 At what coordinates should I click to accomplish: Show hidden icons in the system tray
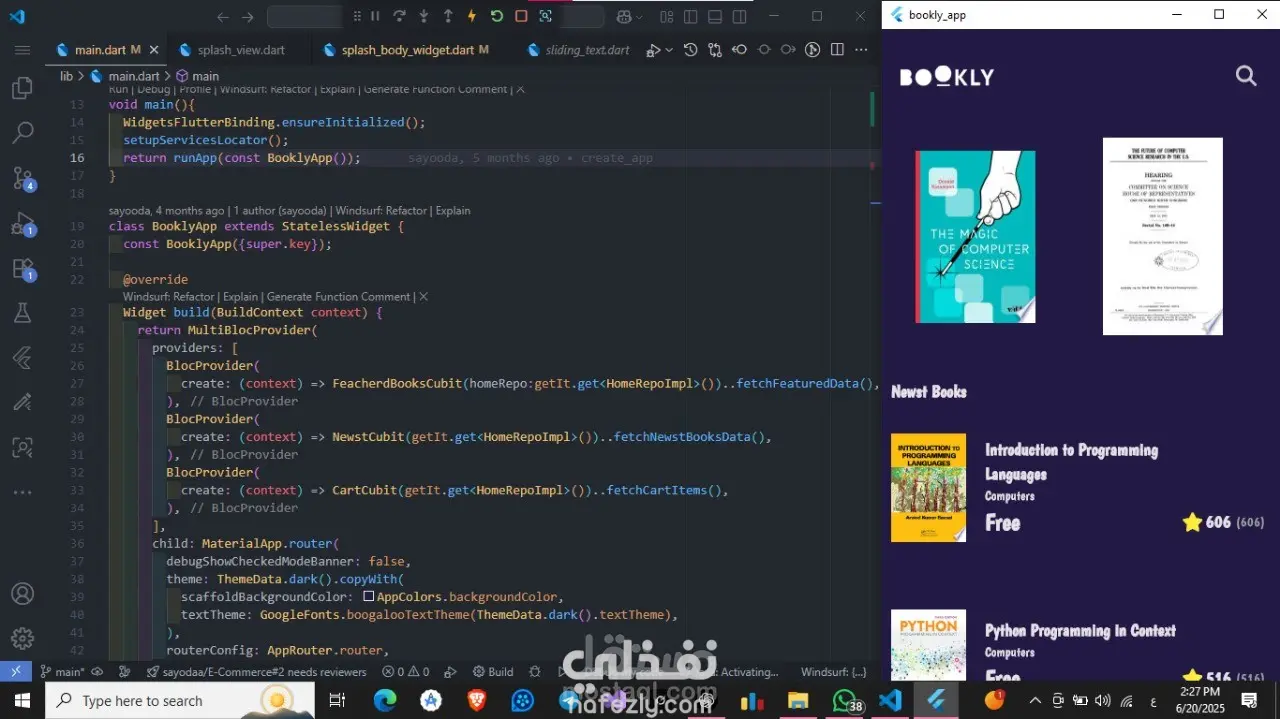tap(1035, 700)
